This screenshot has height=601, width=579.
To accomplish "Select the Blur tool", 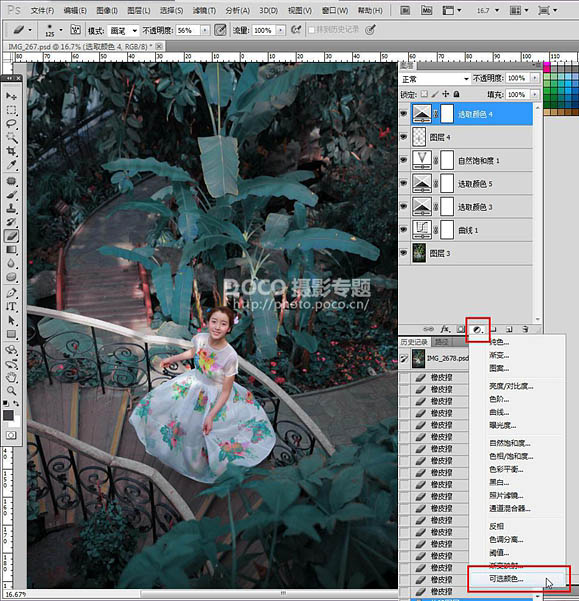I will click(11, 263).
